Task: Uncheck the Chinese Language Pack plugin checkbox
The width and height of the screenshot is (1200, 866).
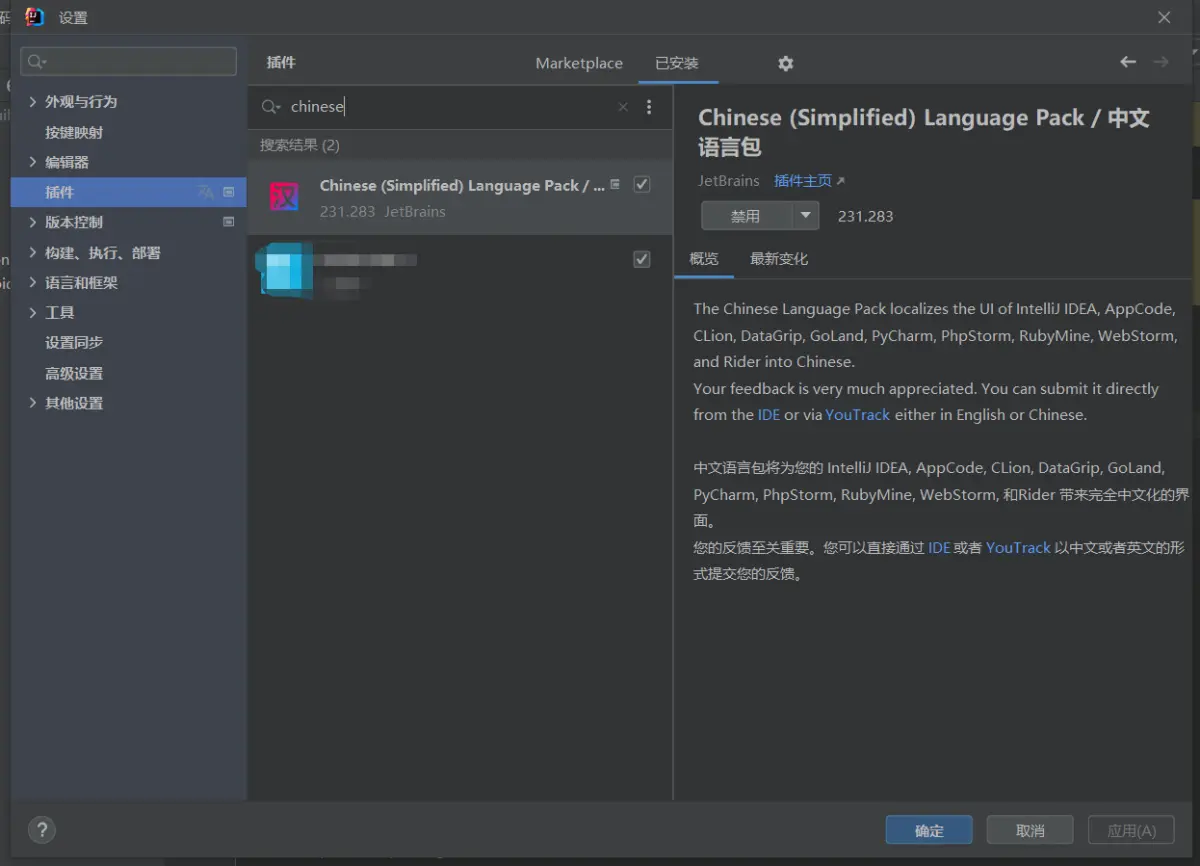Action: pos(641,184)
